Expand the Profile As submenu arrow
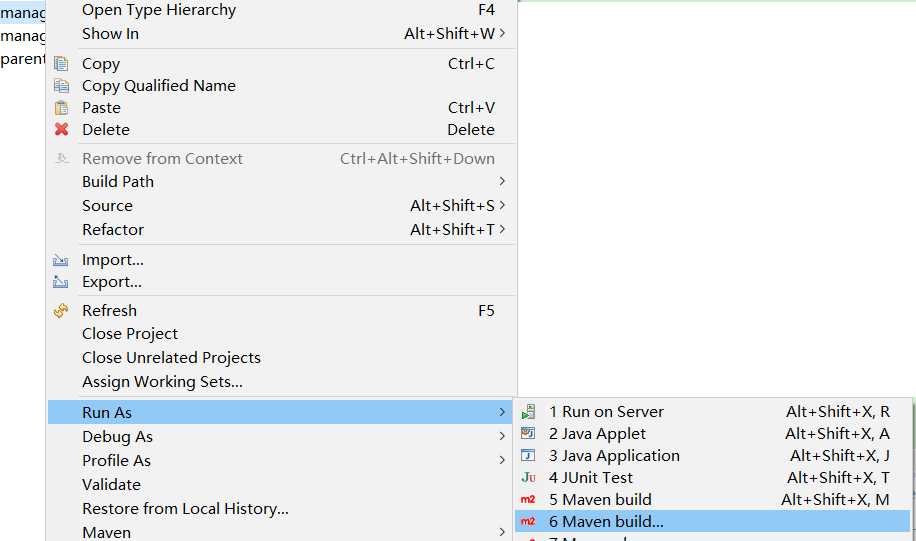 click(502, 460)
